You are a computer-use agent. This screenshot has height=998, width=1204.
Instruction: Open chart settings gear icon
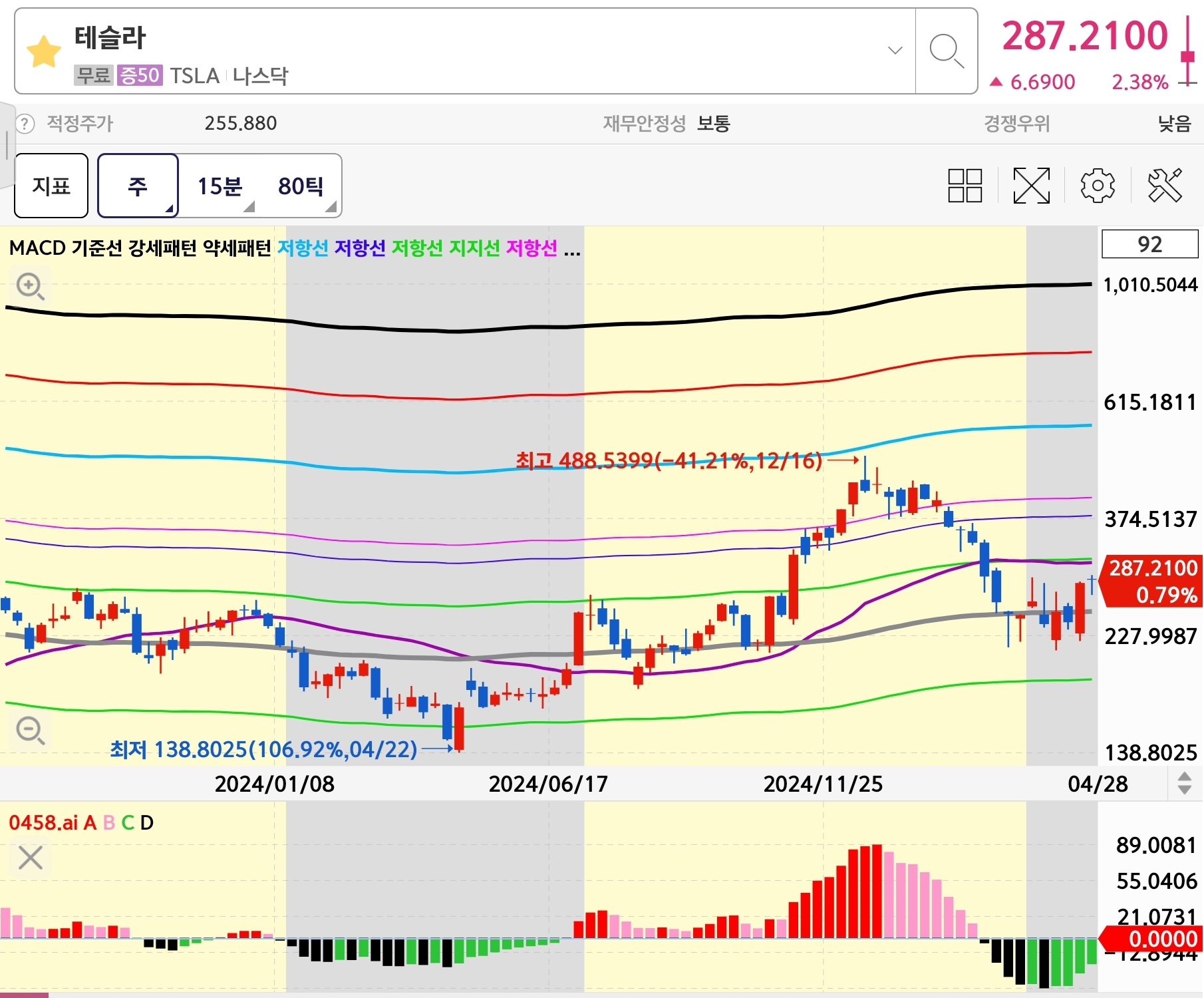pyautogui.click(x=1098, y=185)
